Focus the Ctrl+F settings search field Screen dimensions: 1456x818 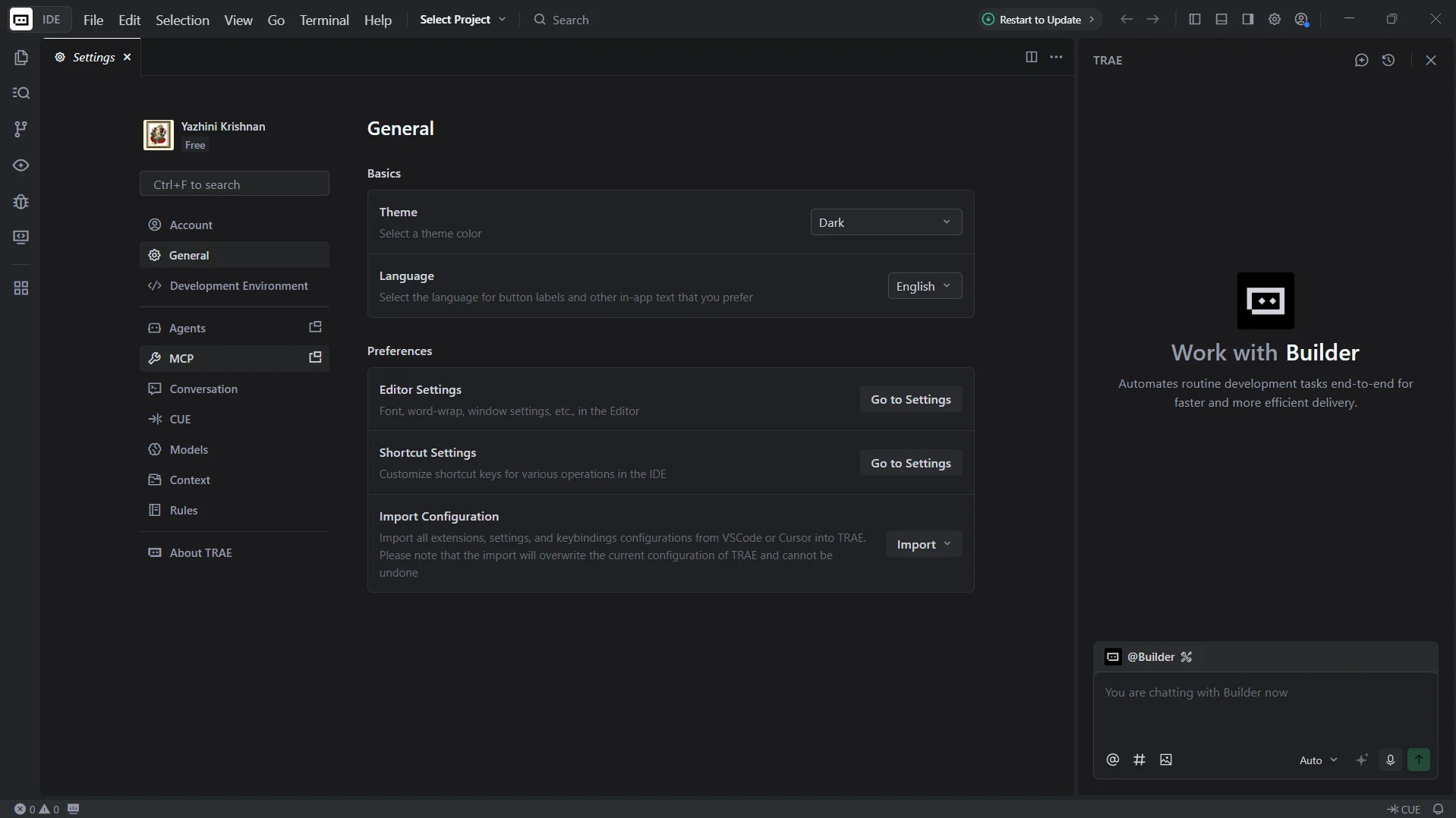(x=234, y=184)
